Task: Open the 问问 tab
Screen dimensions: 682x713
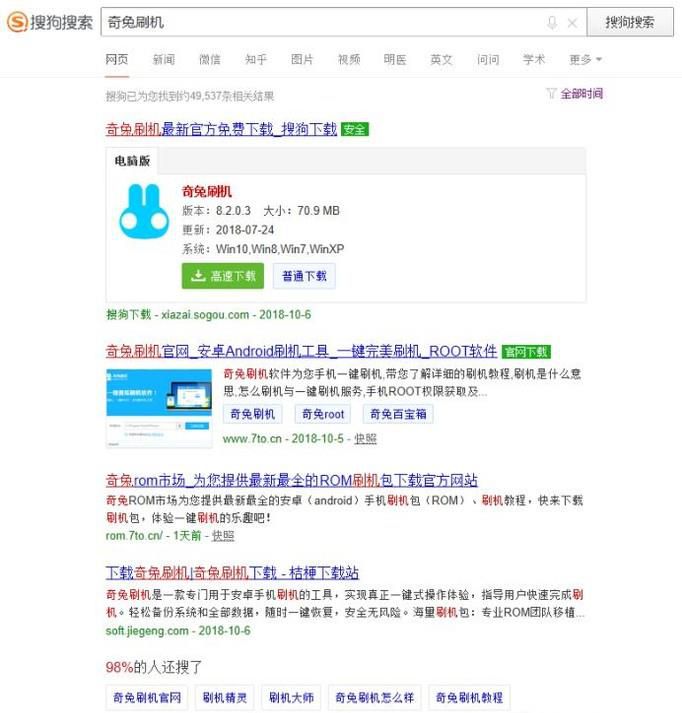Action: tap(488, 60)
